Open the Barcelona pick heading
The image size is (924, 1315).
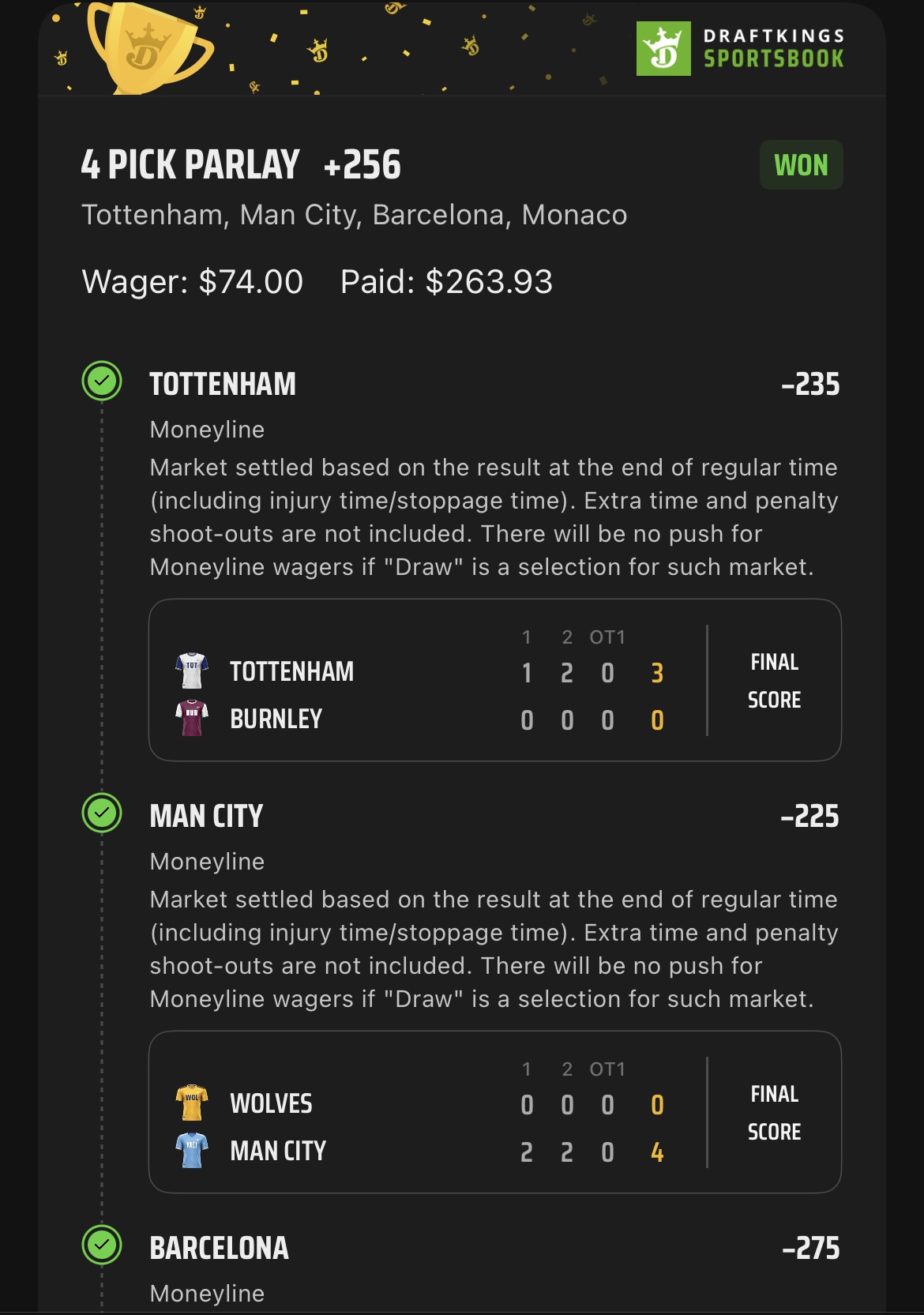219,1248
